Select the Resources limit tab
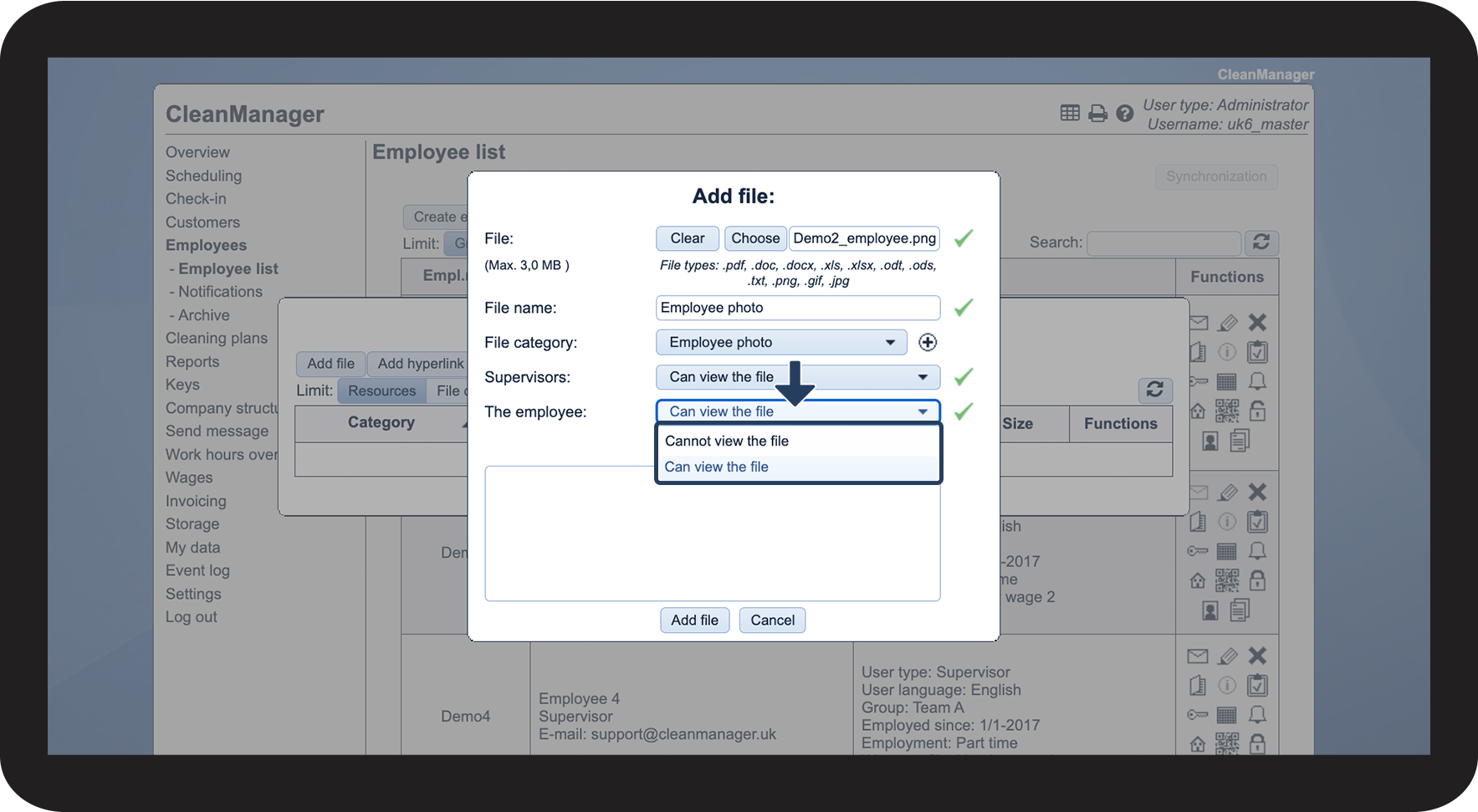 coord(381,391)
